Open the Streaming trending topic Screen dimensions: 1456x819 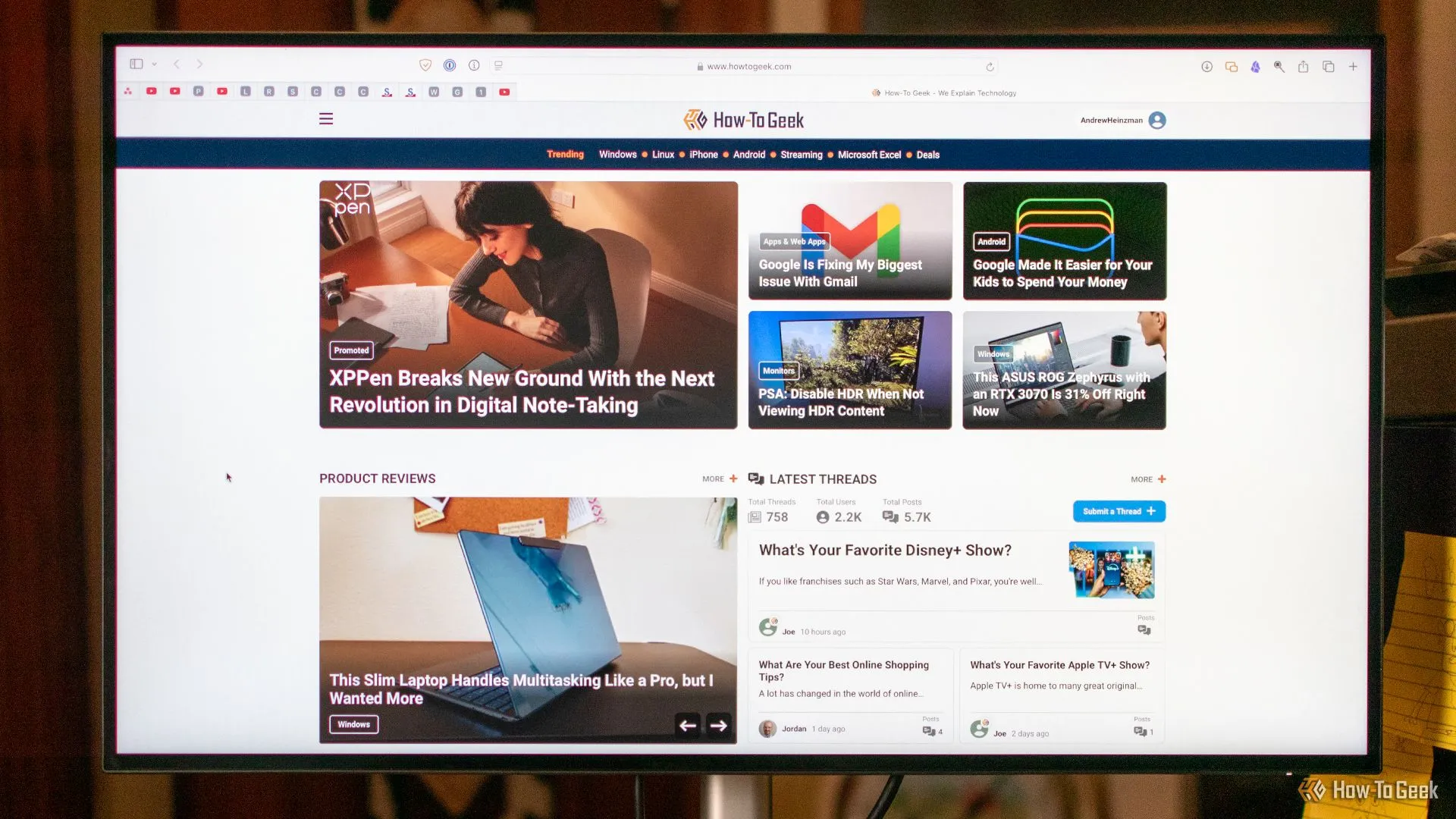[801, 155]
